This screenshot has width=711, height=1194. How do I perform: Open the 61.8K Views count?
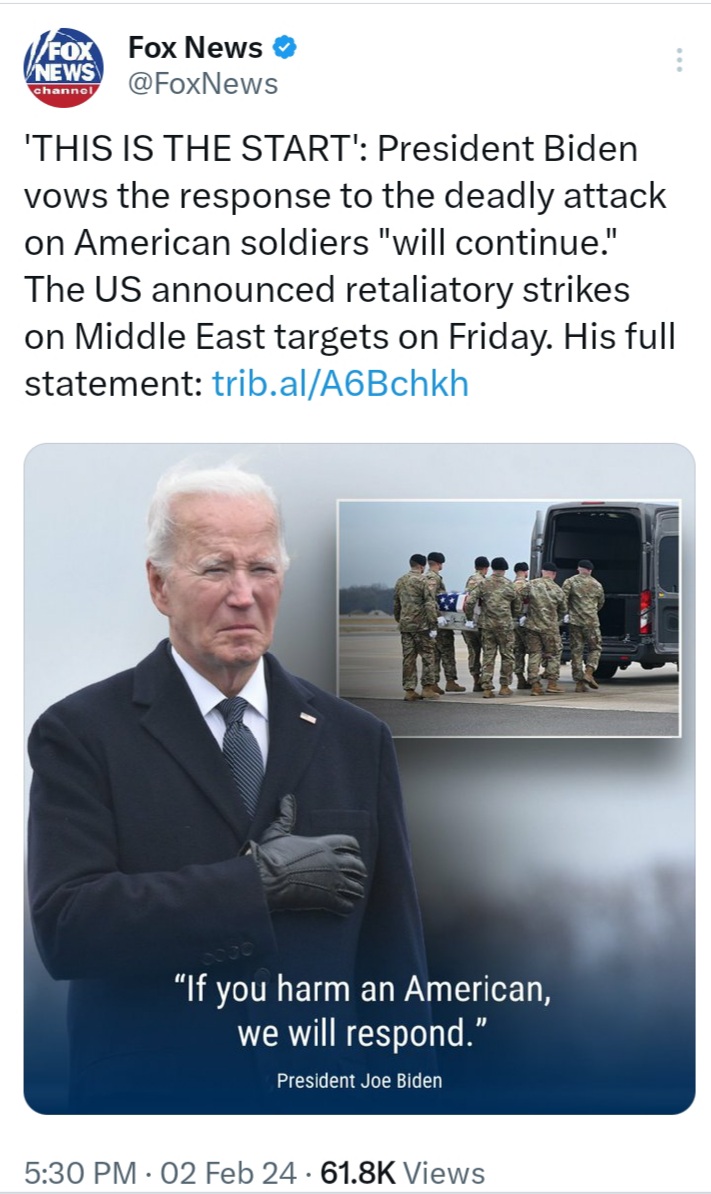[x=403, y=1173]
